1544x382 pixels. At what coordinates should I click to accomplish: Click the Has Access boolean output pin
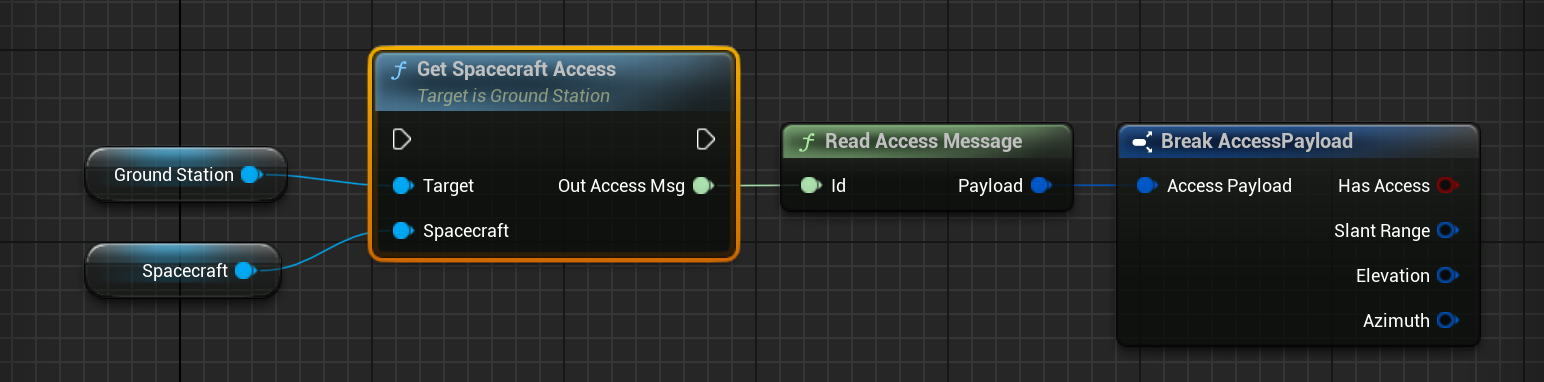1447,185
